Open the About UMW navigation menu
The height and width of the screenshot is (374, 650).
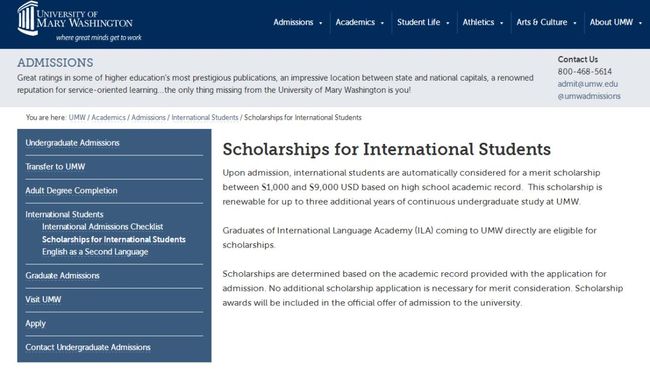click(x=611, y=22)
